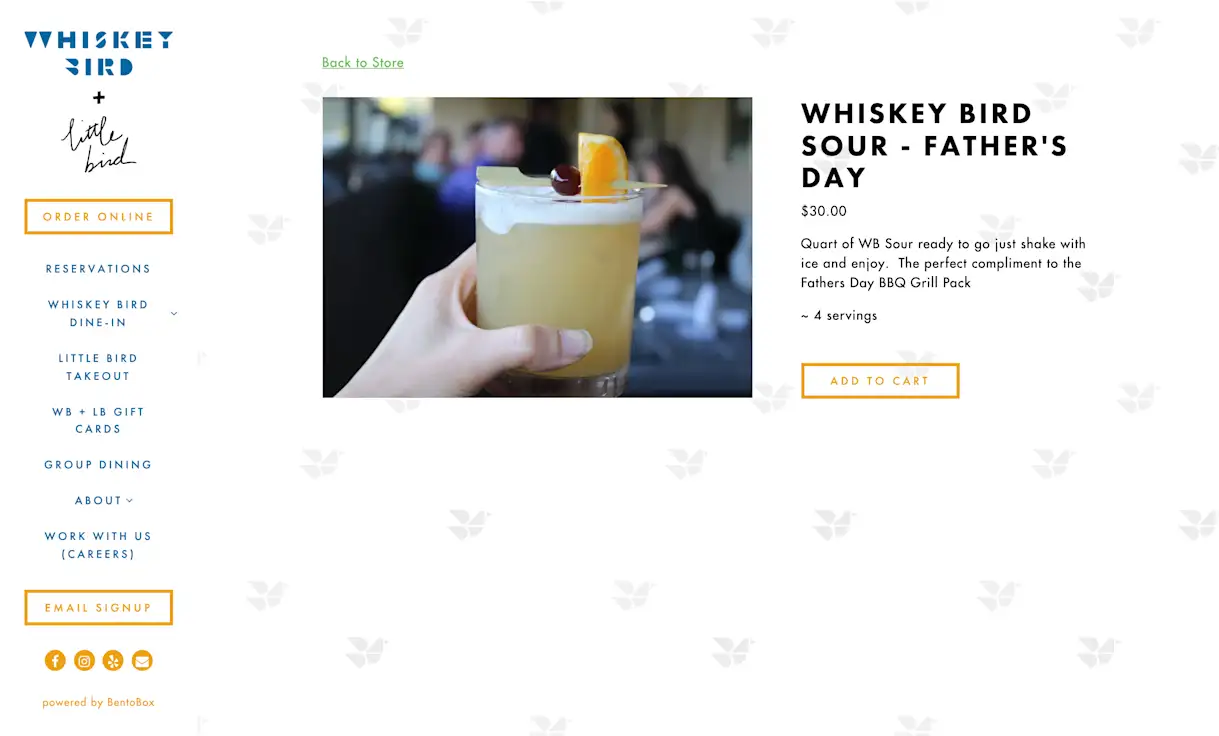Open the Group Dining page
Viewport: 1219px width, 736px height.
click(x=98, y=465)
